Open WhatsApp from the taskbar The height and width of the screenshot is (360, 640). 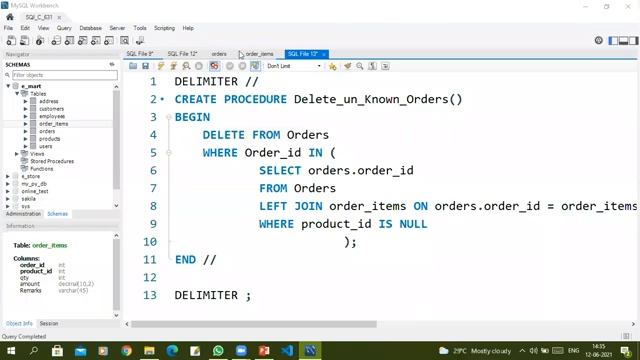[218, 351]
